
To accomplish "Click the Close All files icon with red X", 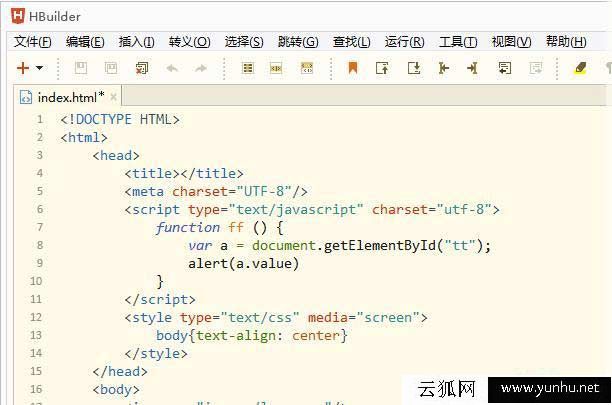I will (141, 68).
